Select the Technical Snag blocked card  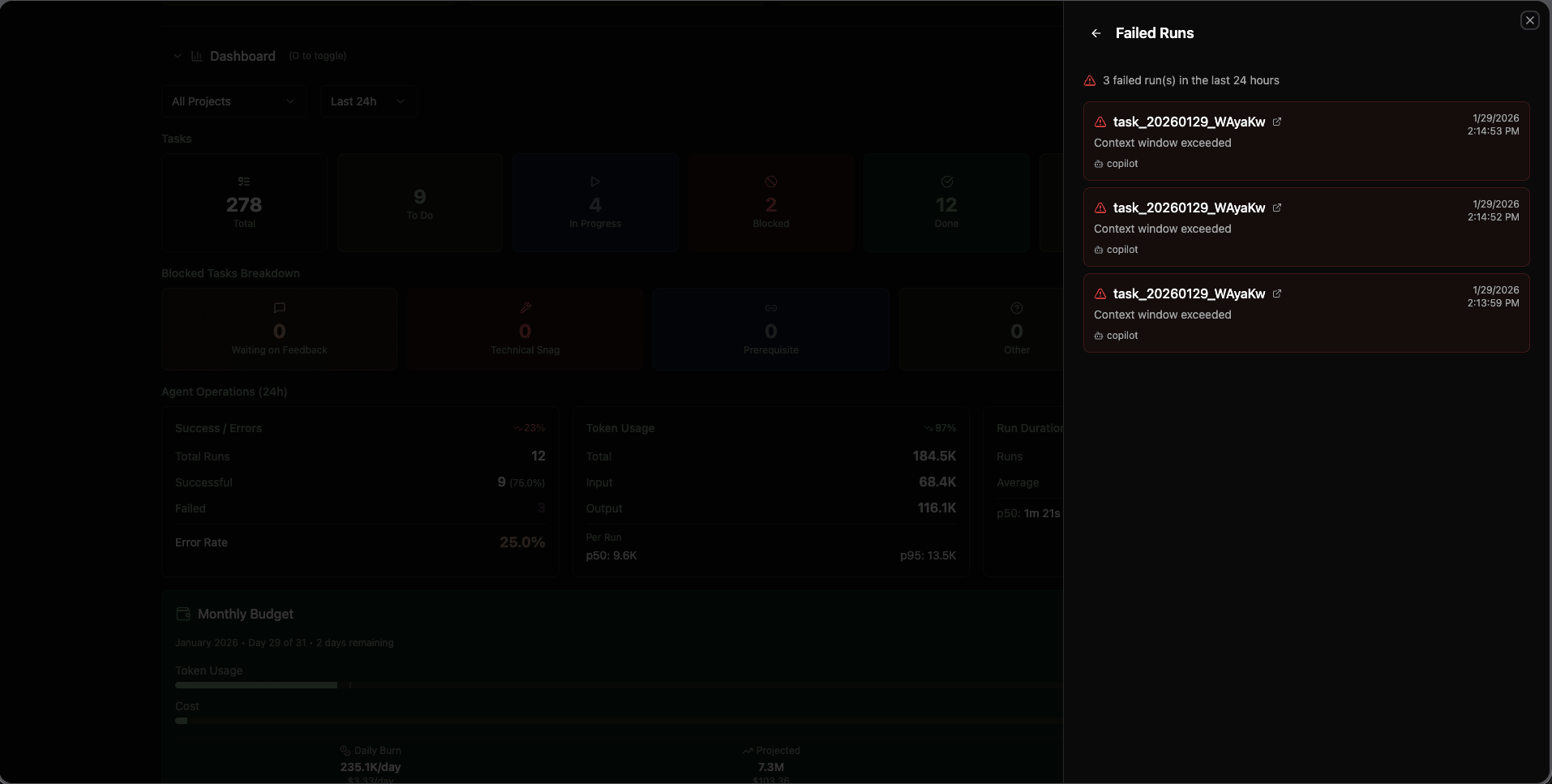coord(525,329)
